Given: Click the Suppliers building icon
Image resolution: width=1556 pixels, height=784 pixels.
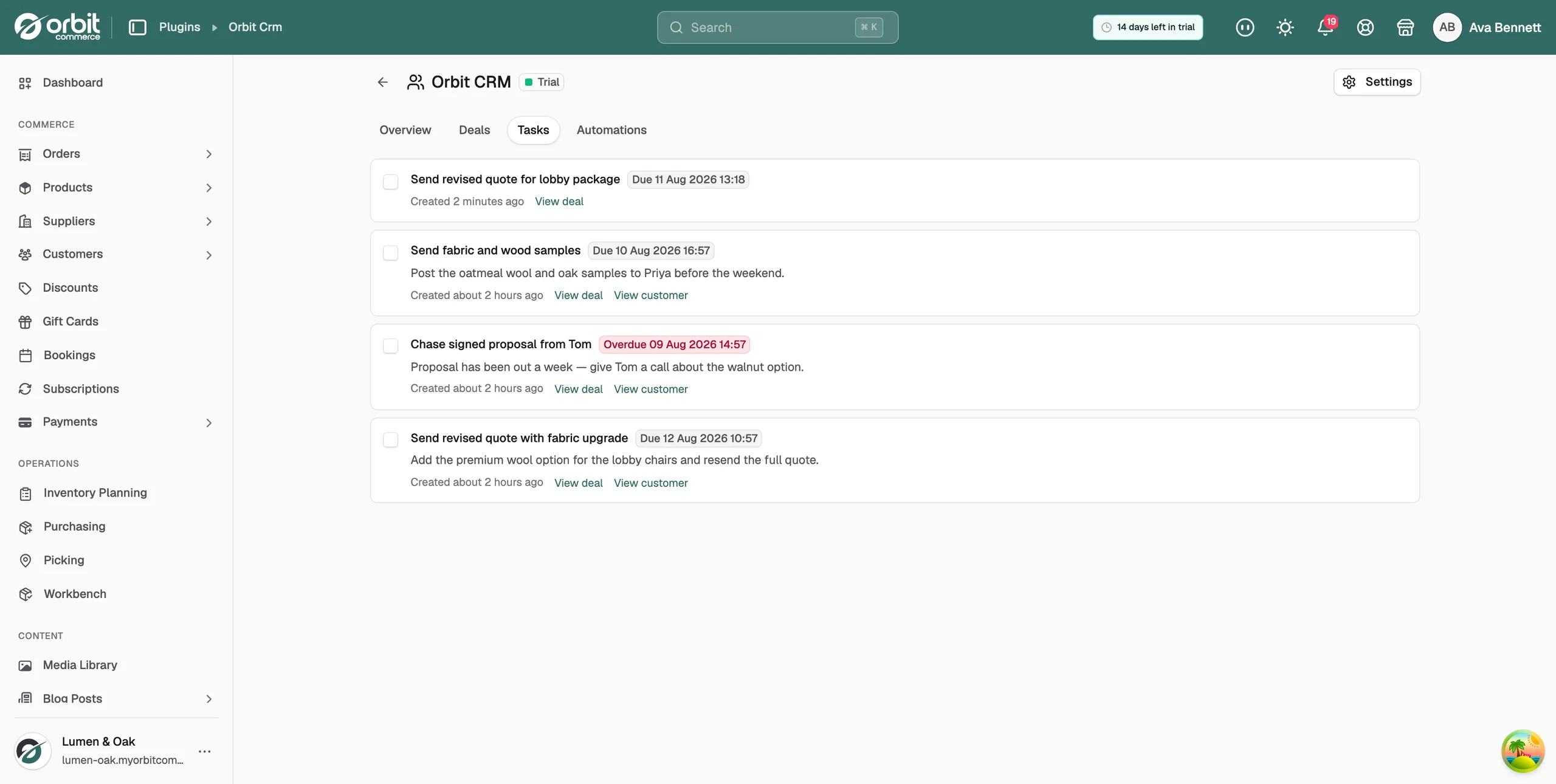Looking at the screenshot, I should 25,221.
